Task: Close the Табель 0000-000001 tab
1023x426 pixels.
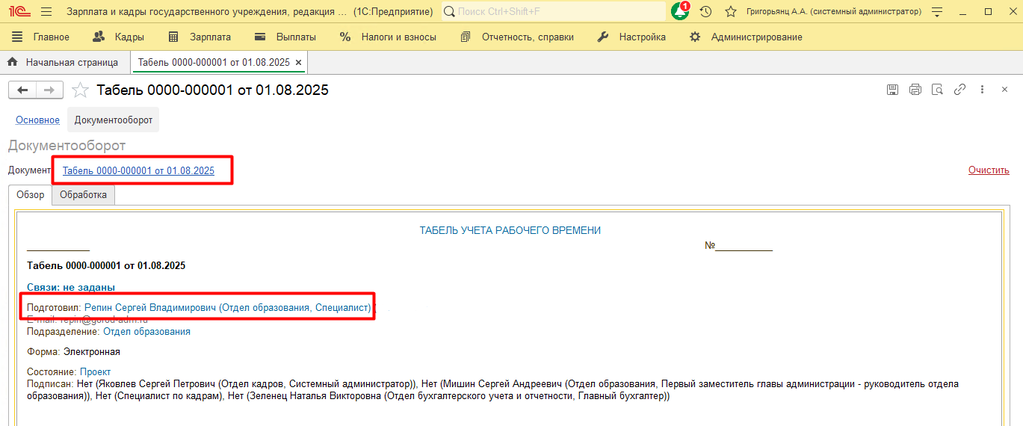Action: coord(298,62)
